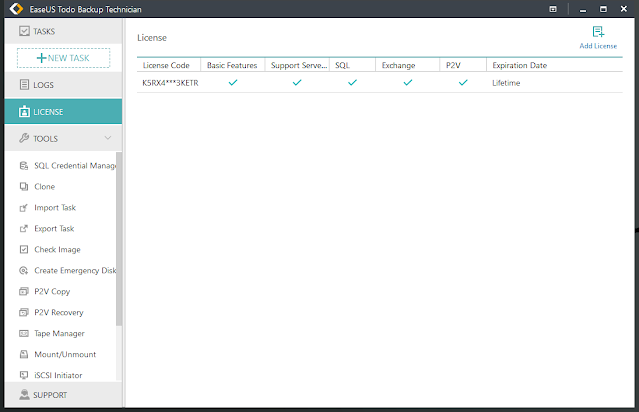639x412 pixels.
Task: Click the Clone tool icon
Action: (x=24, y=186)
